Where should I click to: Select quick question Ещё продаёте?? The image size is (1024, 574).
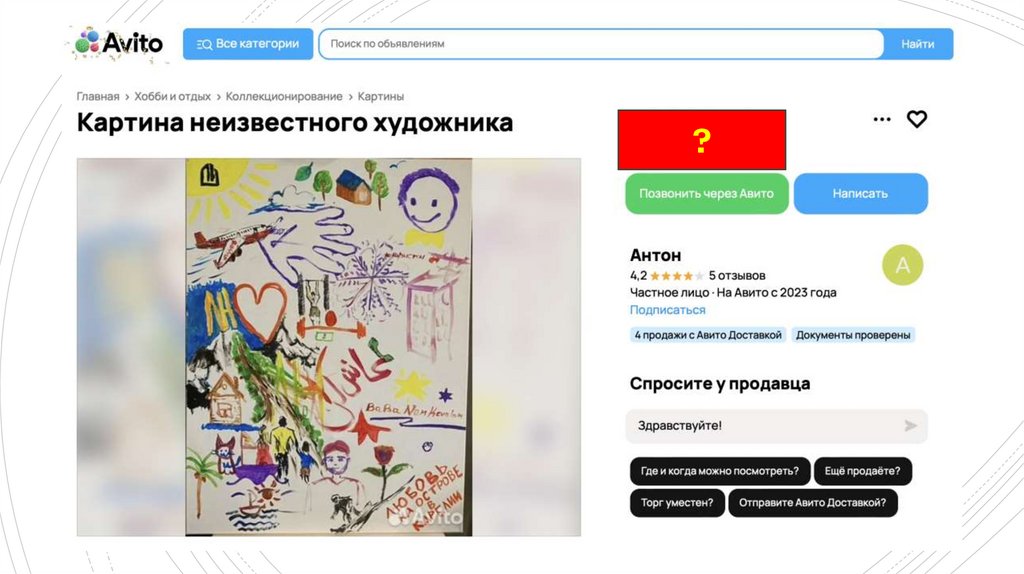click(x=863, y=471)
